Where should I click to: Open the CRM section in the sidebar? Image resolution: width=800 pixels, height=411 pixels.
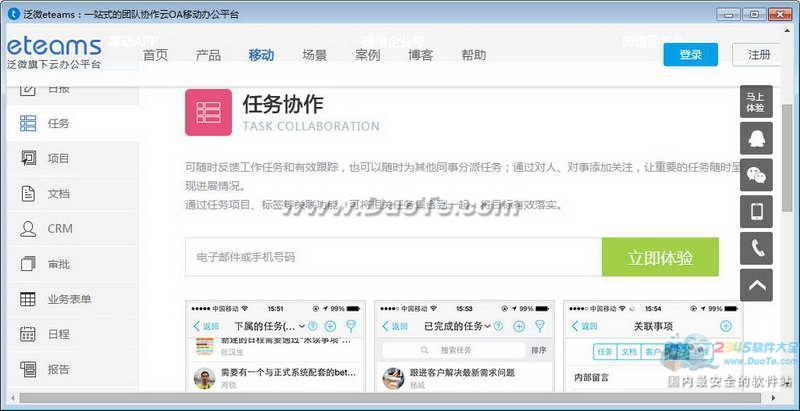click(x=72, y=229)
